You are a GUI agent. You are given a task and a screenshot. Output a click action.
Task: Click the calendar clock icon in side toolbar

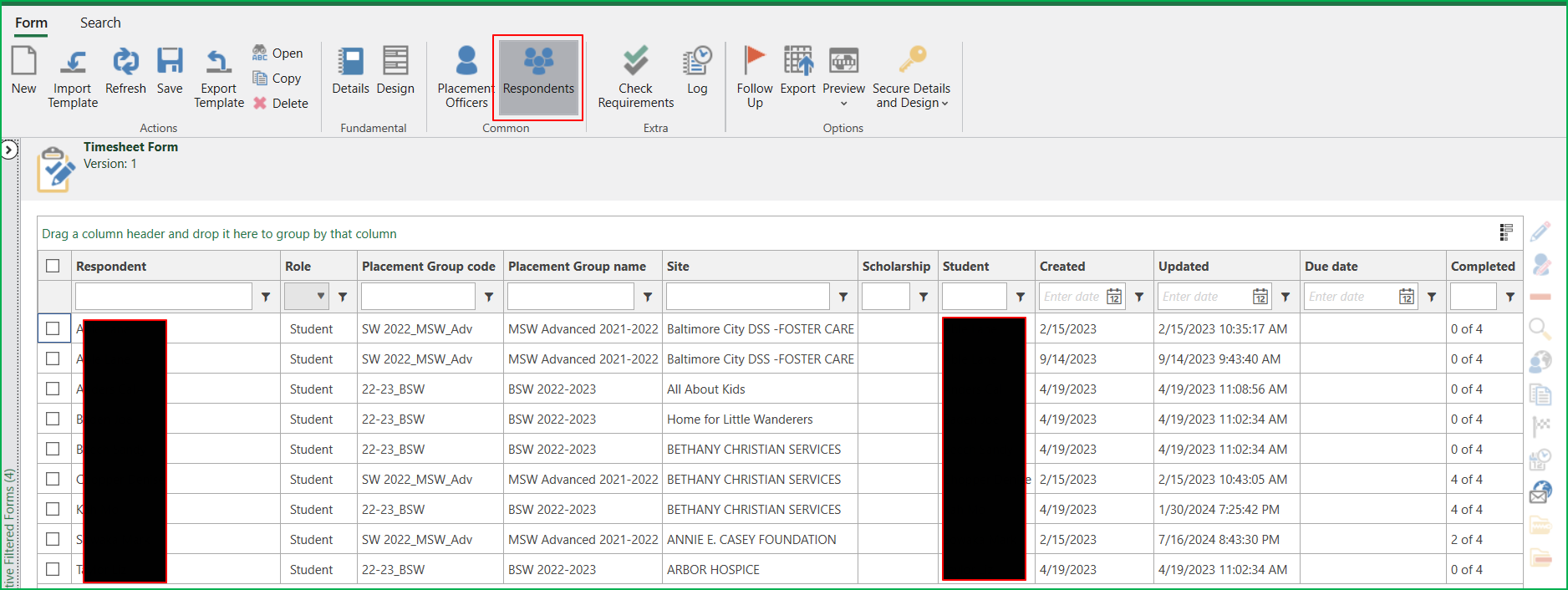pos(1540,459)
